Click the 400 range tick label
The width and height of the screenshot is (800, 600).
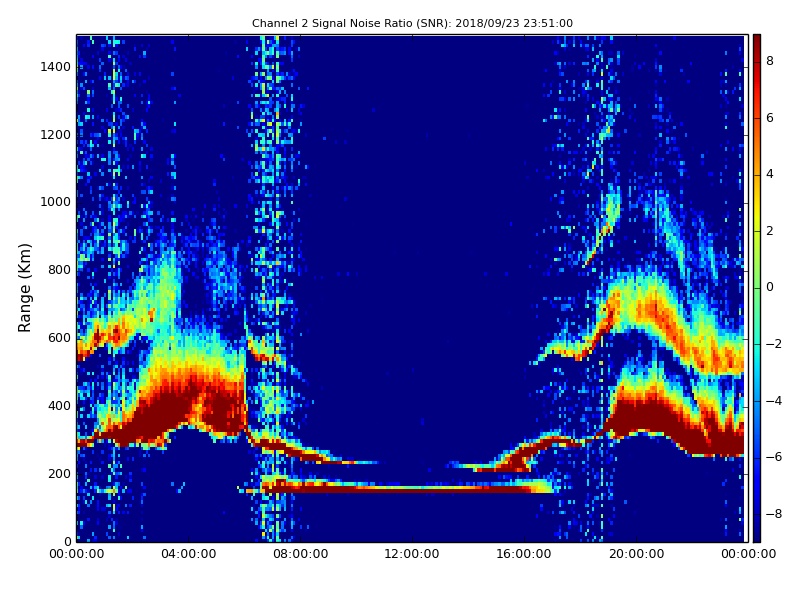coord(60,406)
